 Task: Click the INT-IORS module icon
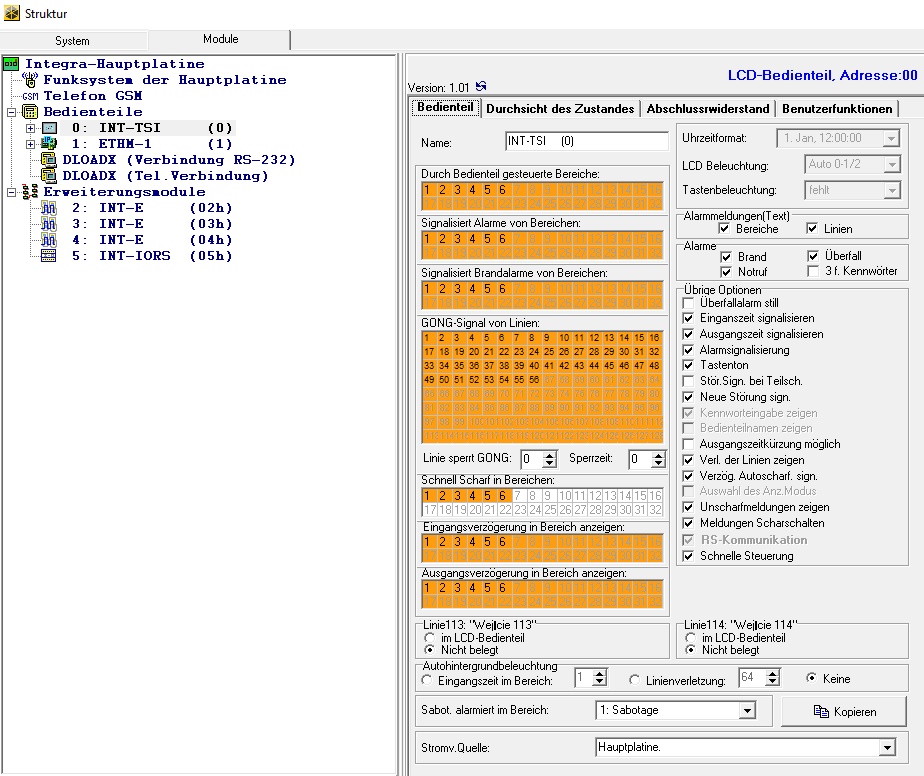click(49, 256)
